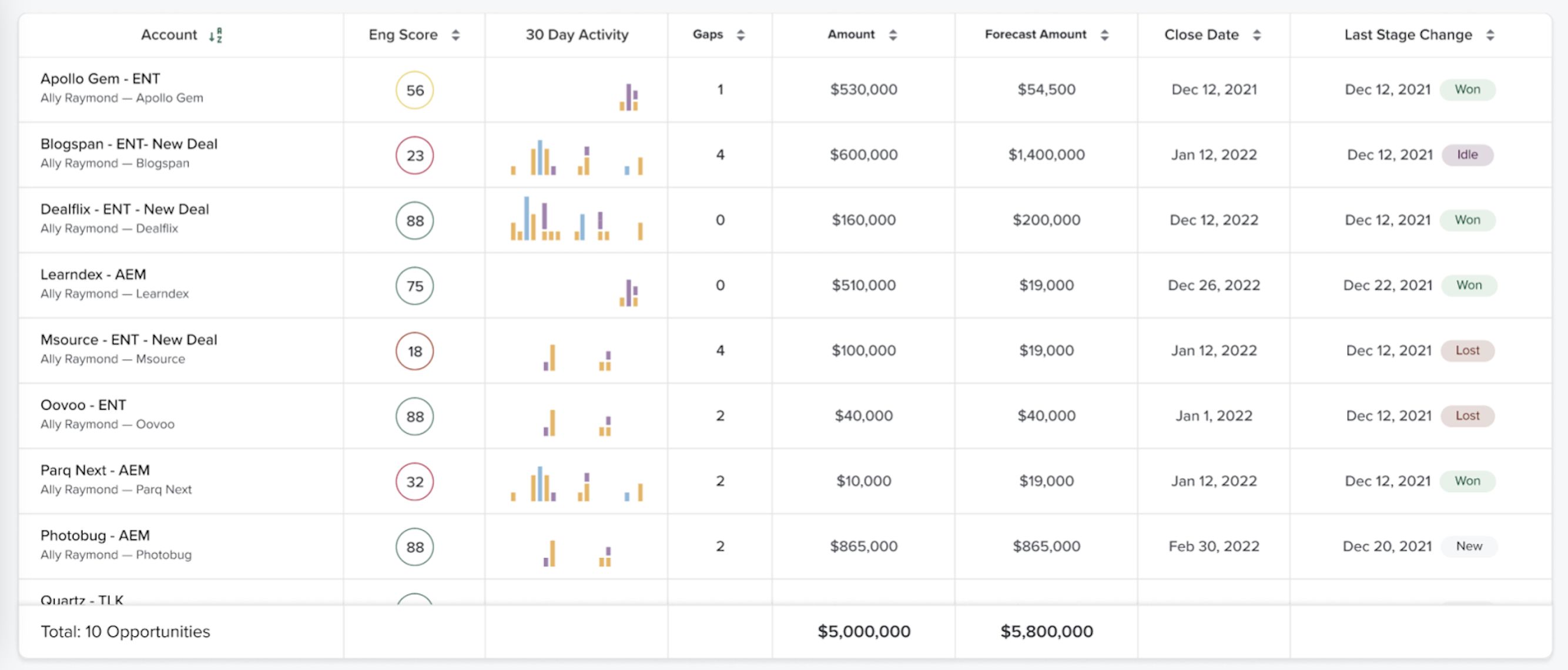Viewport: 1568px width, 670px height.
Task: Click the Won stage pill on Dealflix row
Action: click(1468, 220)
